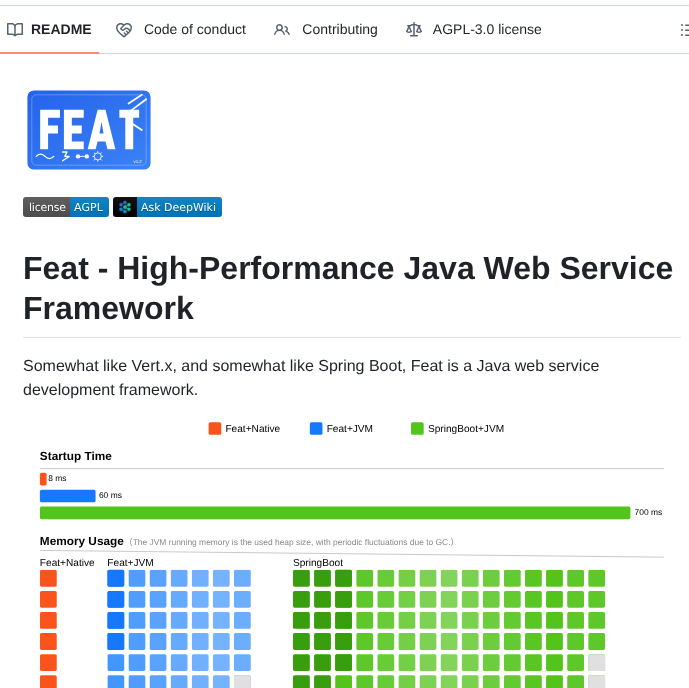
Task: Click the balance scale license icon
Action: [414, 30]
